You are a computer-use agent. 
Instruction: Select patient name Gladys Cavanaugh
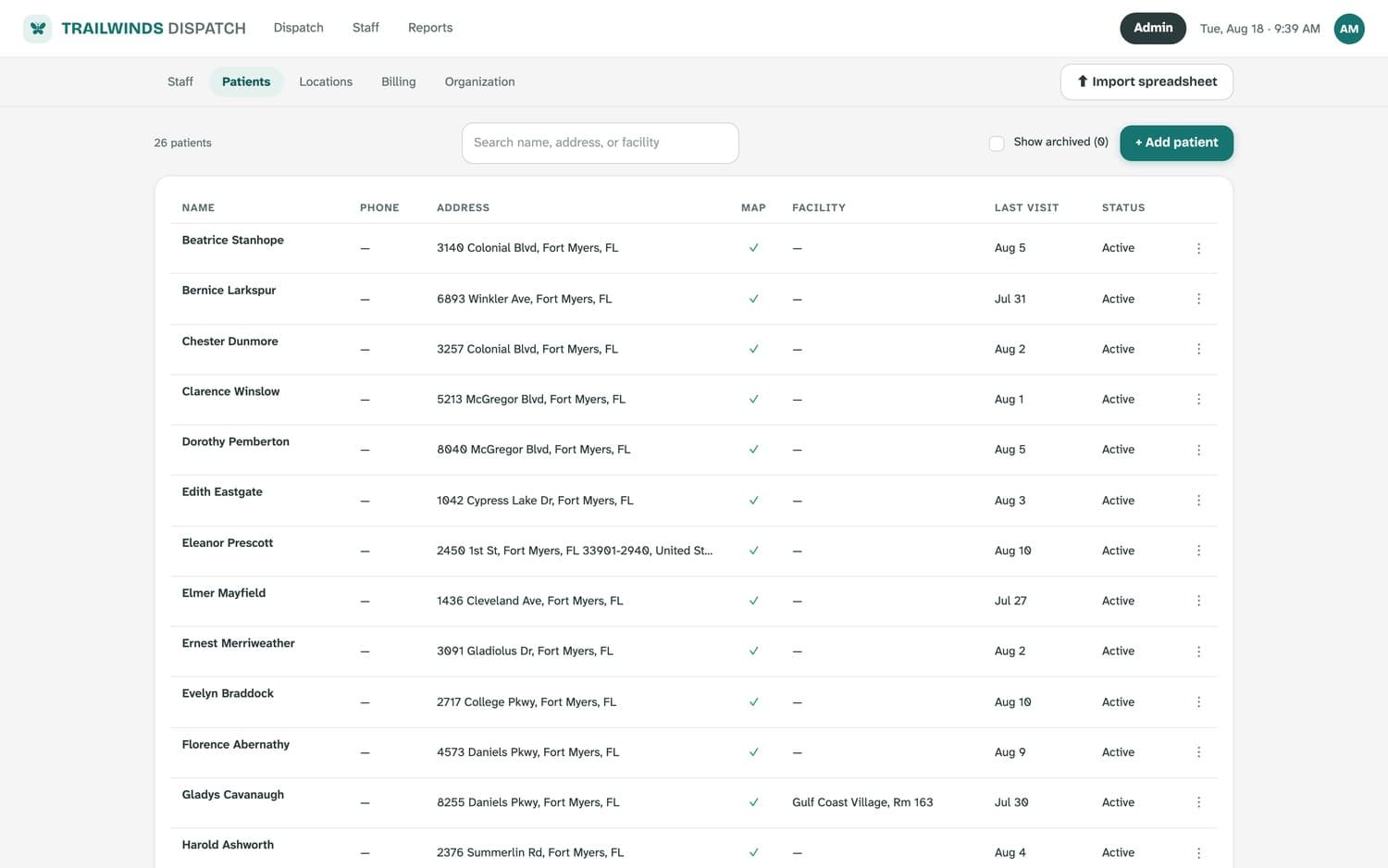coord(232,794)
